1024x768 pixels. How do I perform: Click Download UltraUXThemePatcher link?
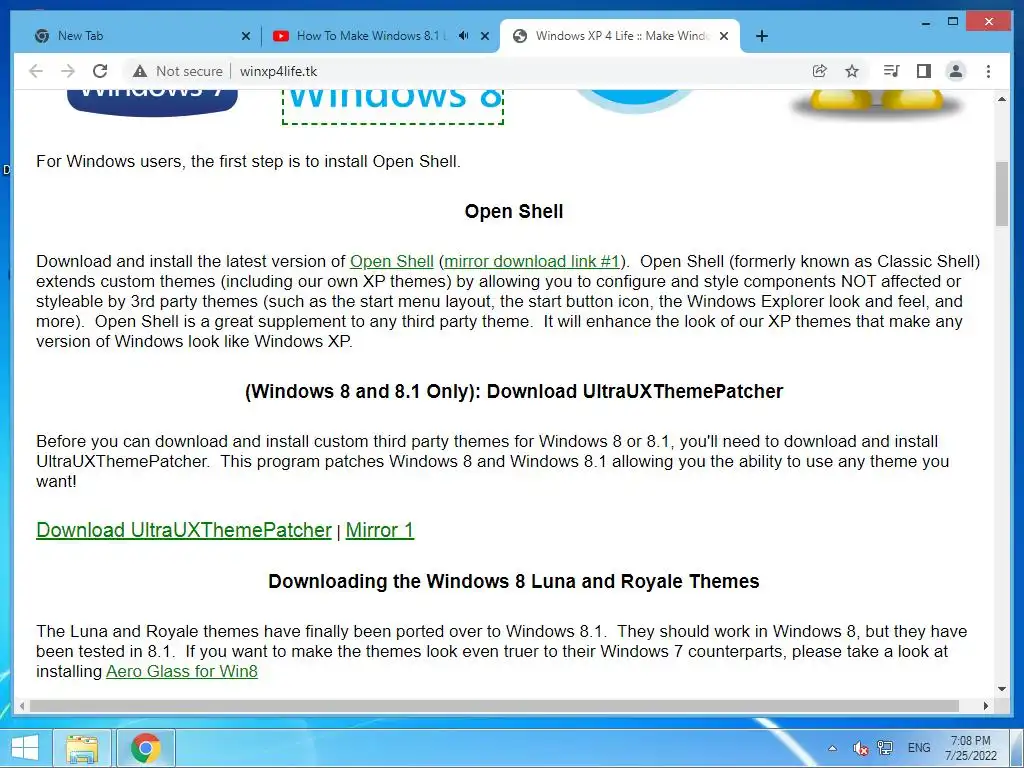click(184, 530)
